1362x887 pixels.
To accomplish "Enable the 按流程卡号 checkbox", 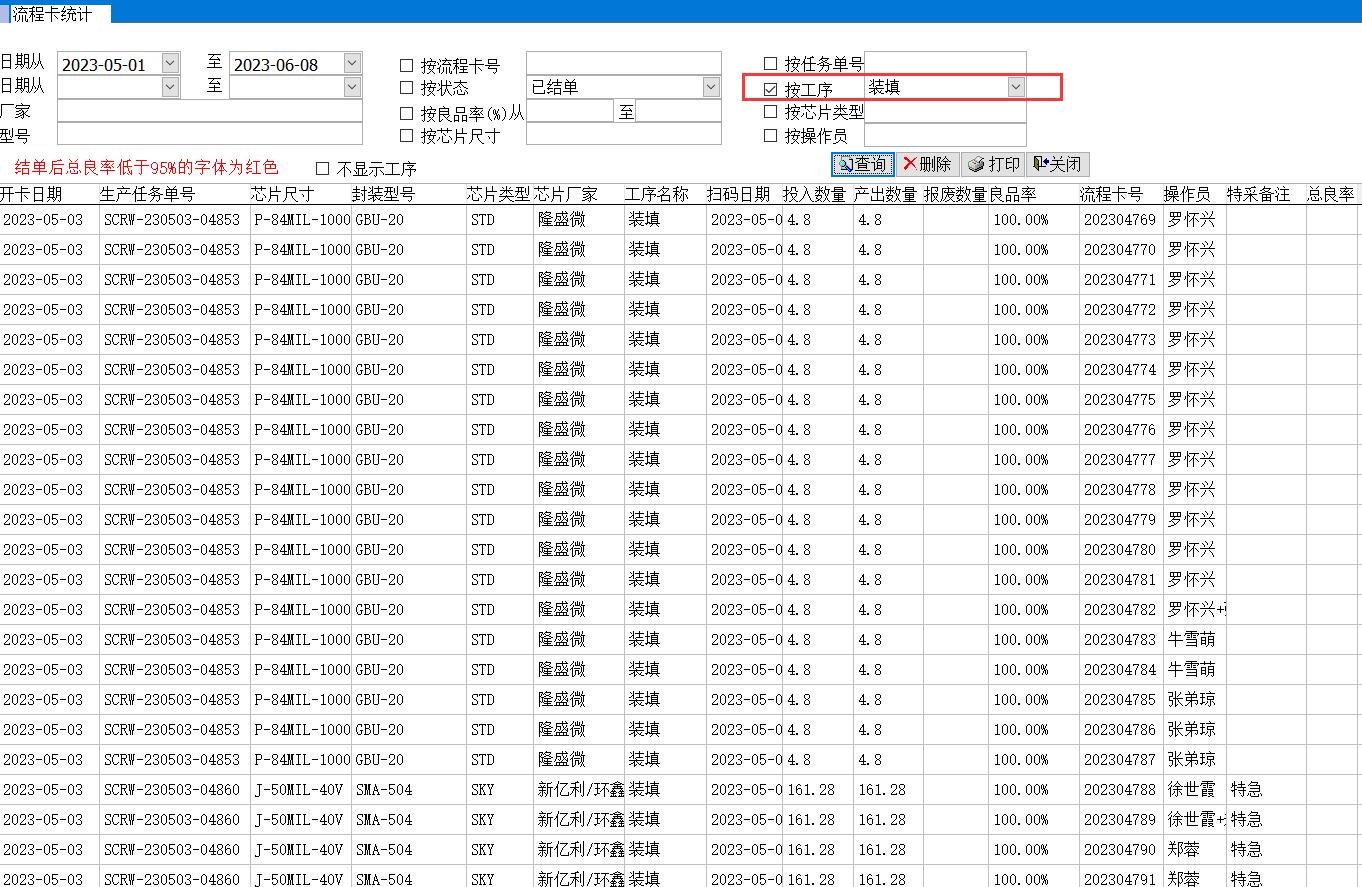I will coord(406,66).
